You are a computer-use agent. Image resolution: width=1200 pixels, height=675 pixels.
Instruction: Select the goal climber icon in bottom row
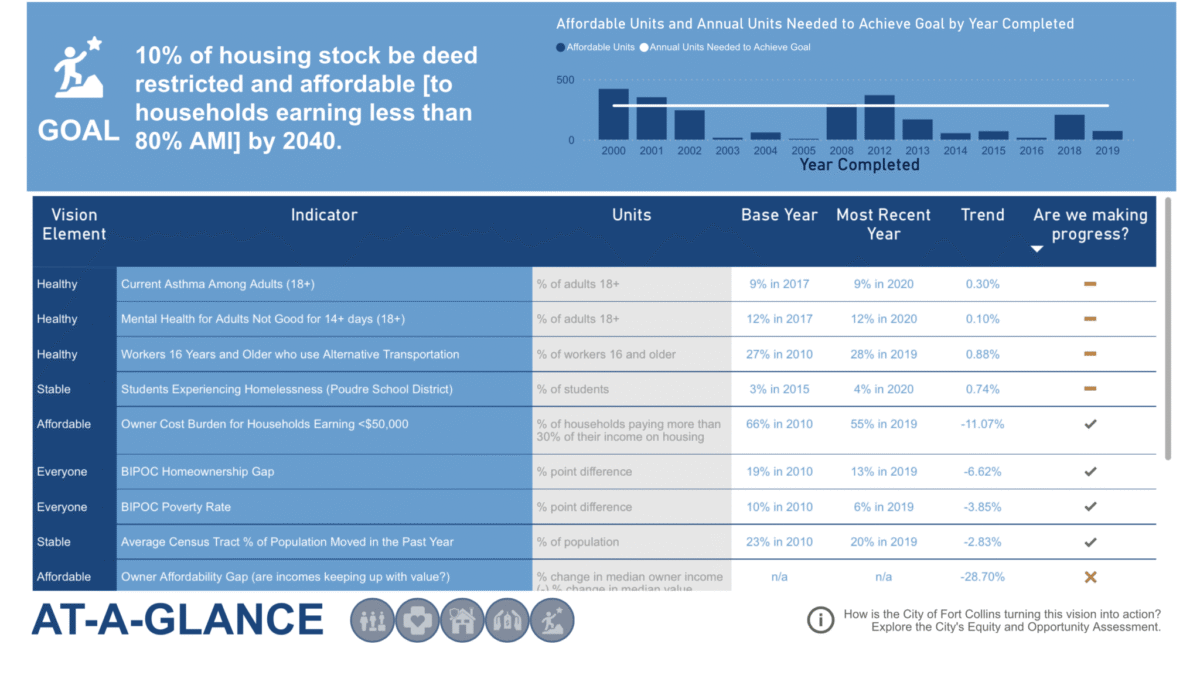point(552,621)
